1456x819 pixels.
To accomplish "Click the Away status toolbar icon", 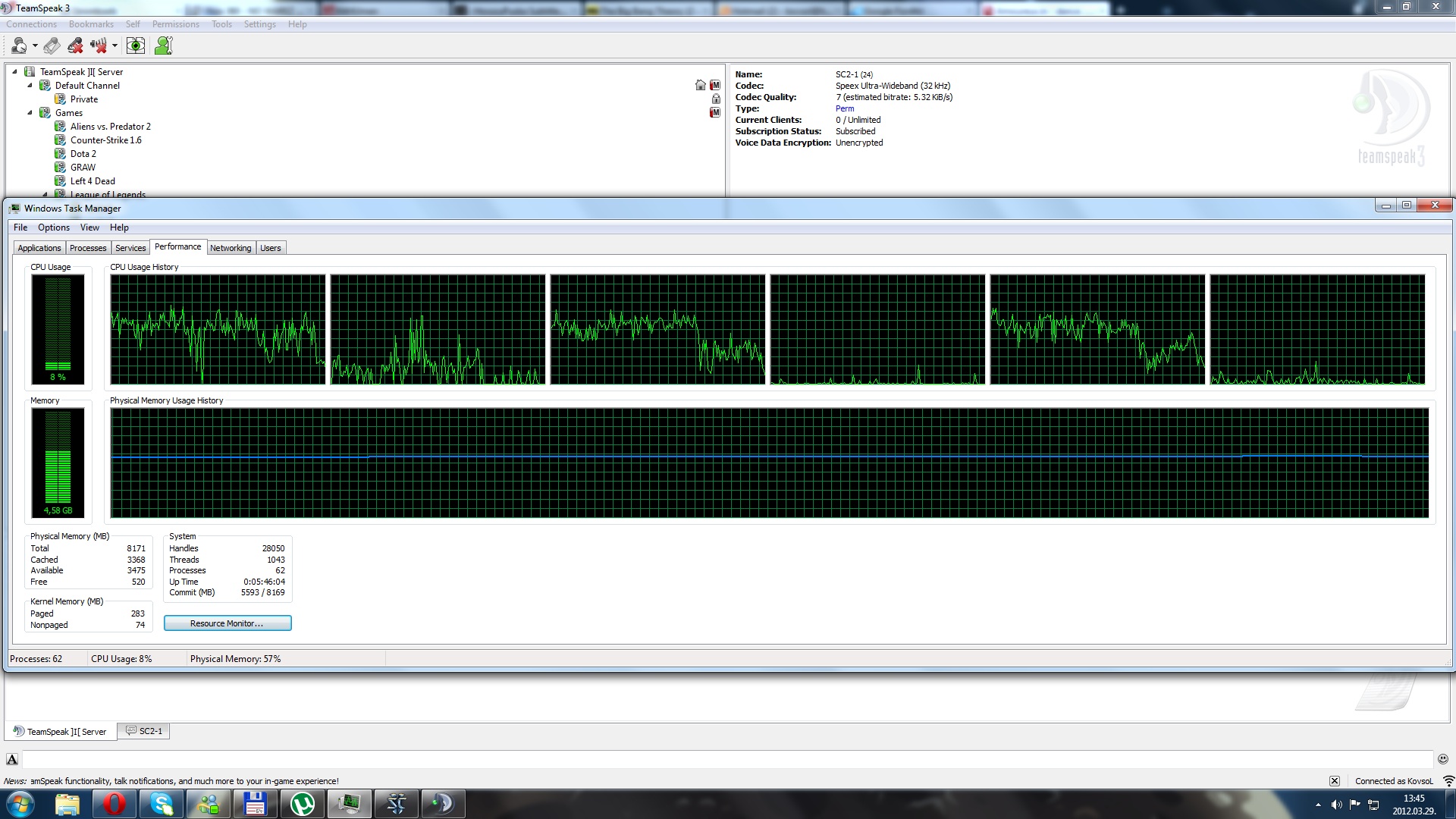I will coord(19,45).
